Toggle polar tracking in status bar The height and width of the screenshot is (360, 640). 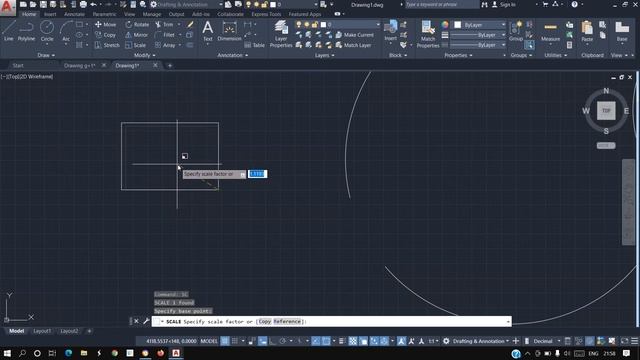pyautogui.click(x=282, y=341)
